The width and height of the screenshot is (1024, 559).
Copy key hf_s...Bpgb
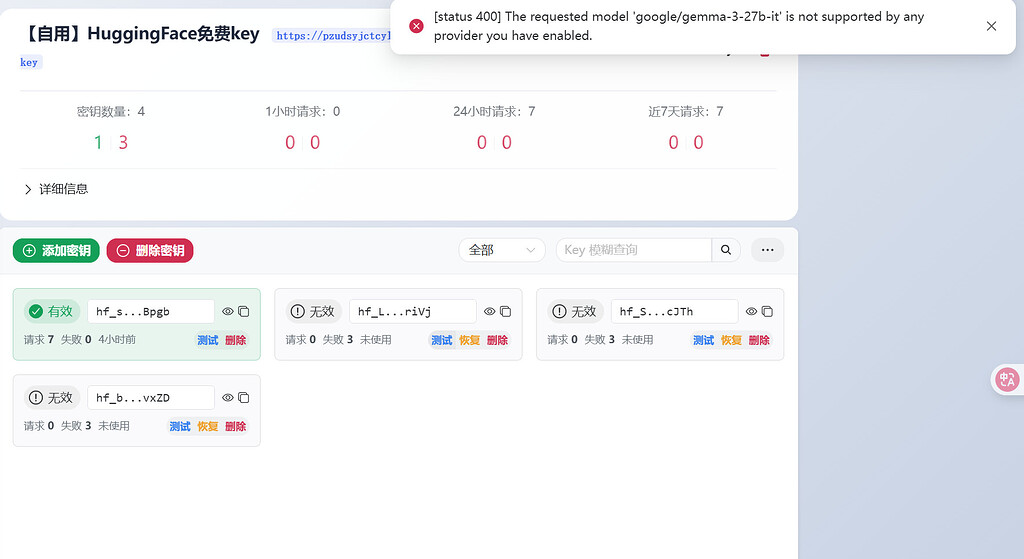click(x=244, y=311)
